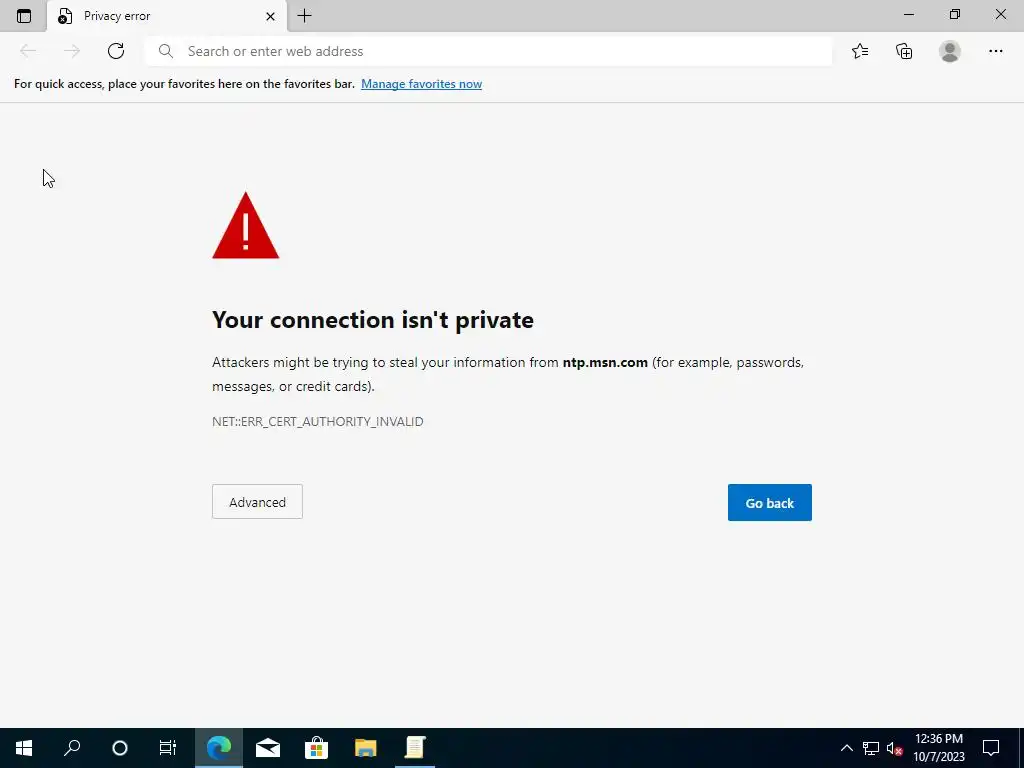Image resolution: width=1024 pixels, height=768 pixels.
Task: Open the Favorites star icon
Action: 860,51
